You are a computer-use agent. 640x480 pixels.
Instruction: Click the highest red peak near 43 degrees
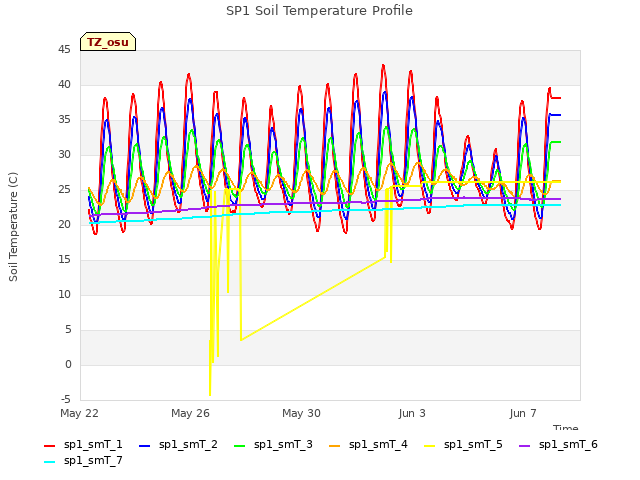383,65
